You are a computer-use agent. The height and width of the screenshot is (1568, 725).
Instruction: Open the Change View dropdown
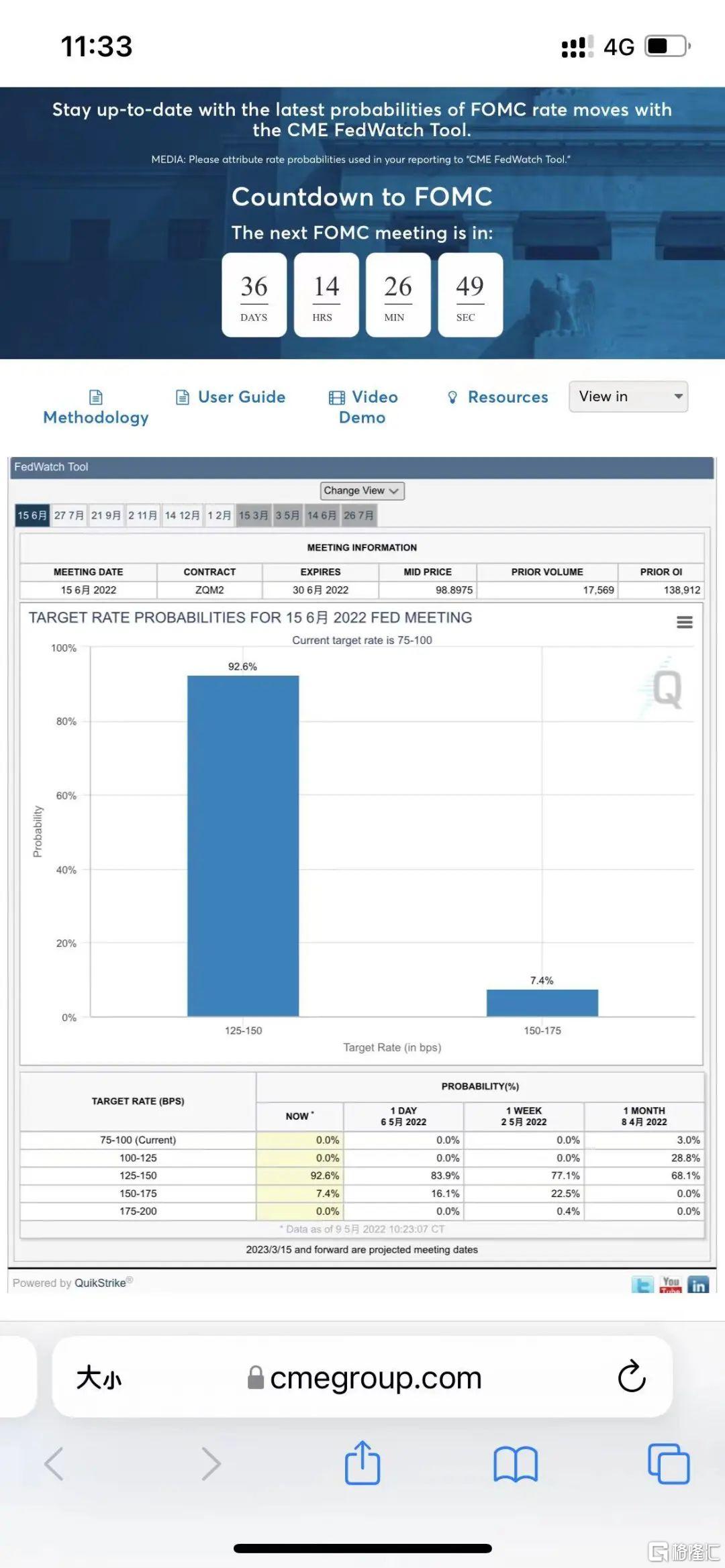point(362,490)
